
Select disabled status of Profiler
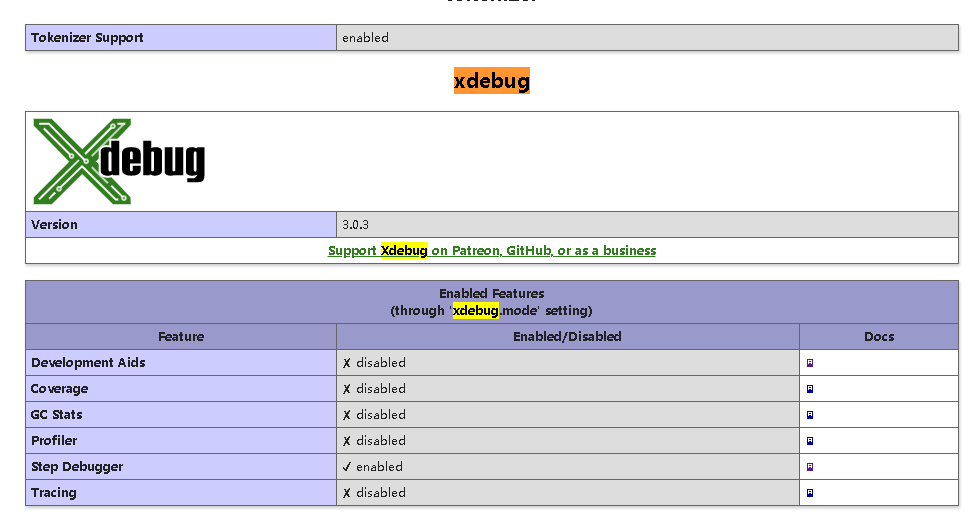coord(374,441)
